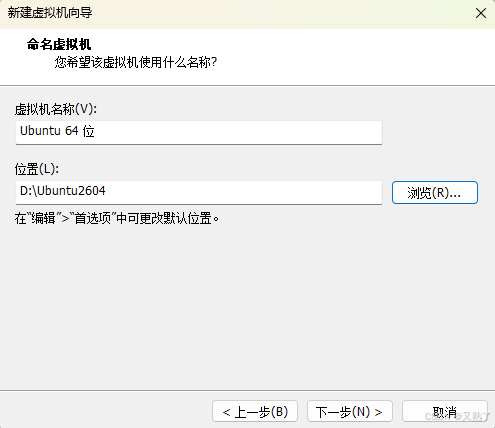The width and height of the screenshot is (495, 428).
Task: Open the 浏览(R)... folder browser
Action: [x=435, y=192]
